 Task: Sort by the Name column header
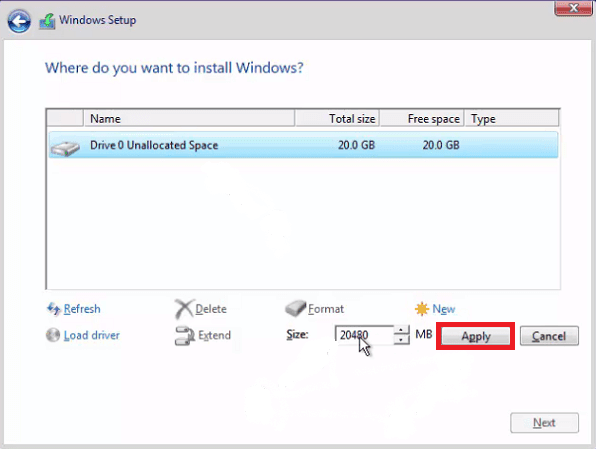coord(189,119)
